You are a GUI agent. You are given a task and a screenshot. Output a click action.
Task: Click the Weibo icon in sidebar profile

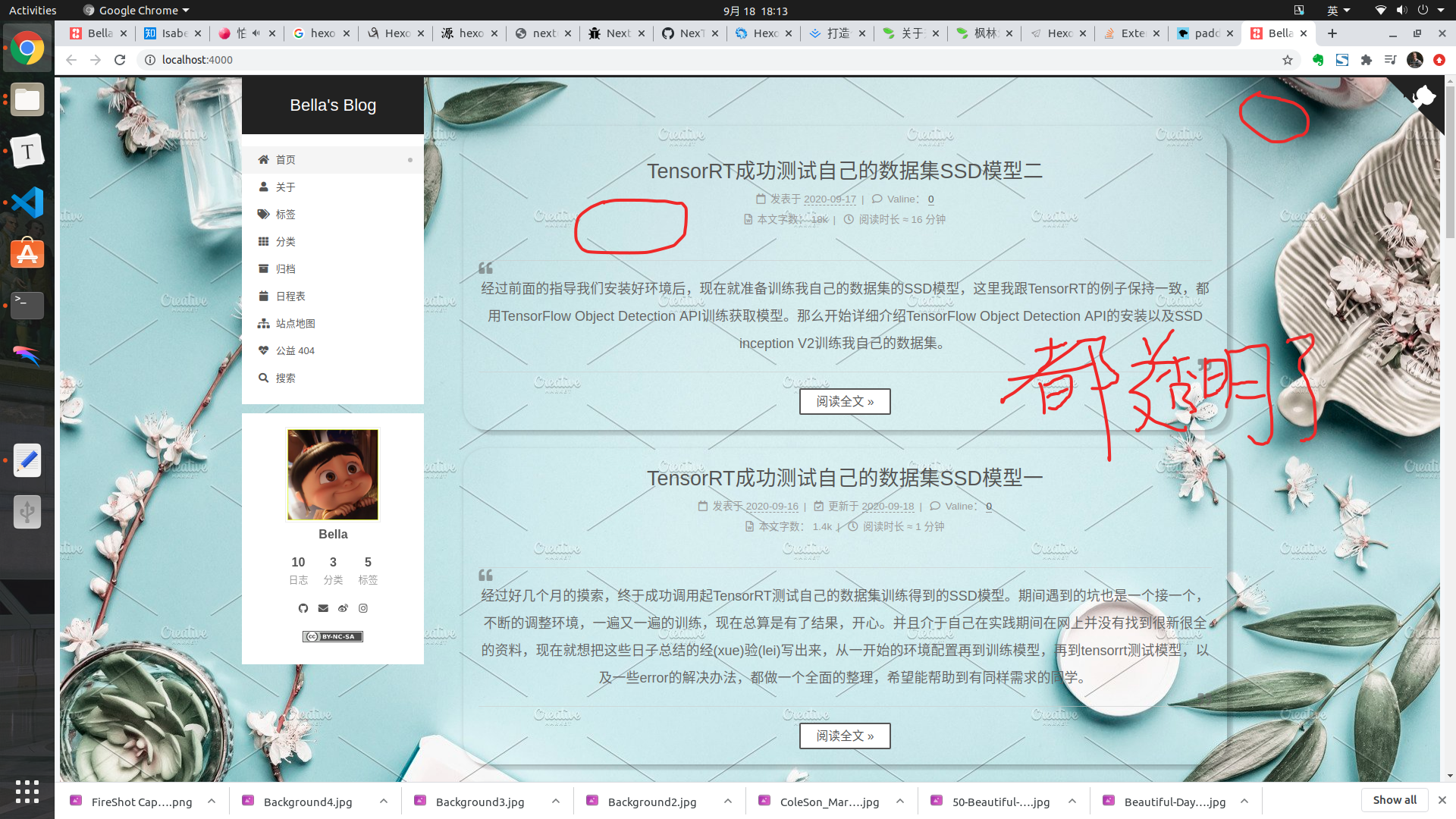tap(343, 608)
